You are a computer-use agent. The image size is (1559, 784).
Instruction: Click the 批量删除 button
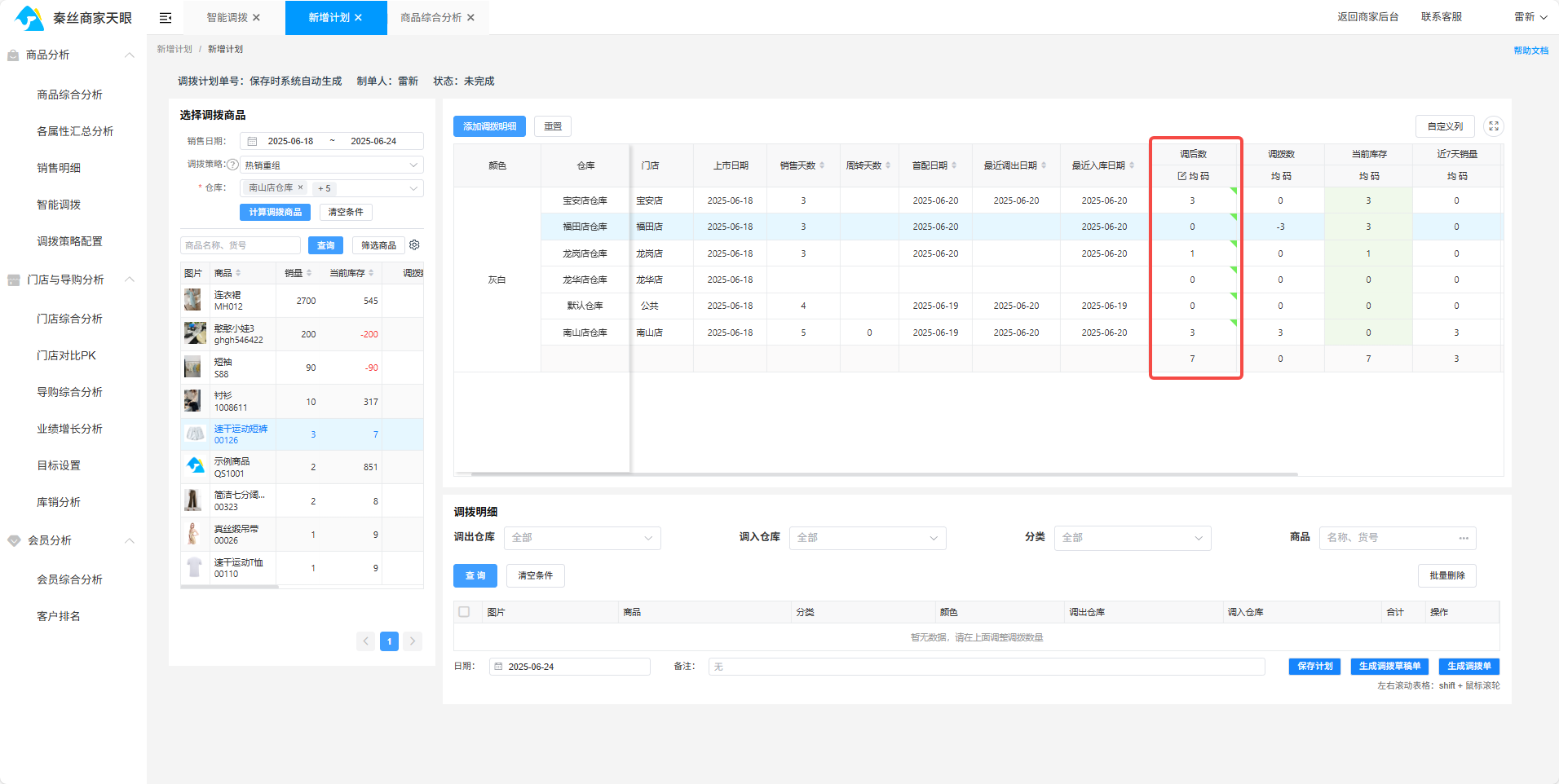coord(1446,575)
